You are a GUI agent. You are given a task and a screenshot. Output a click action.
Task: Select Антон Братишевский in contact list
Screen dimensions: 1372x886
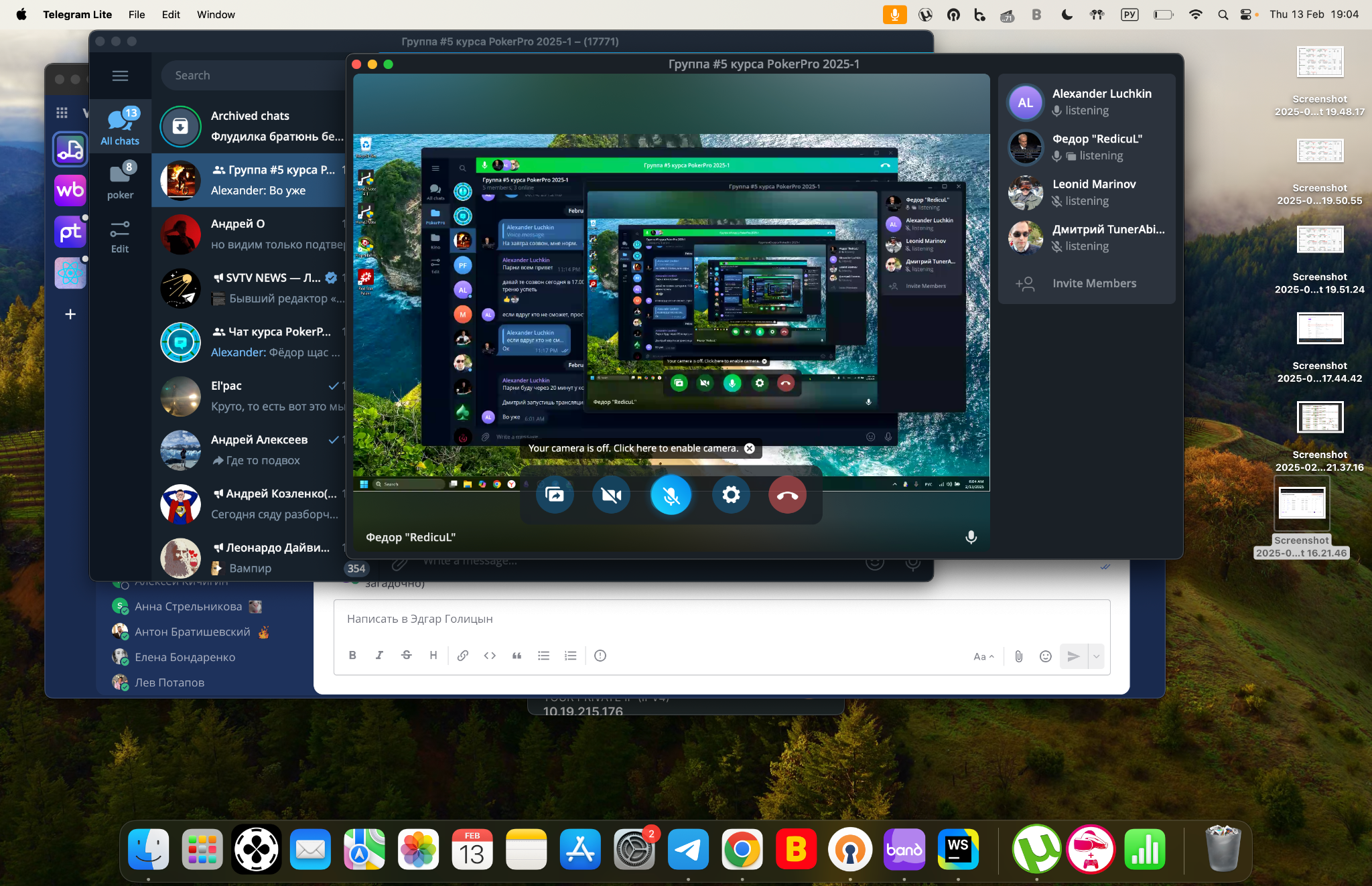tap(192, 632)
